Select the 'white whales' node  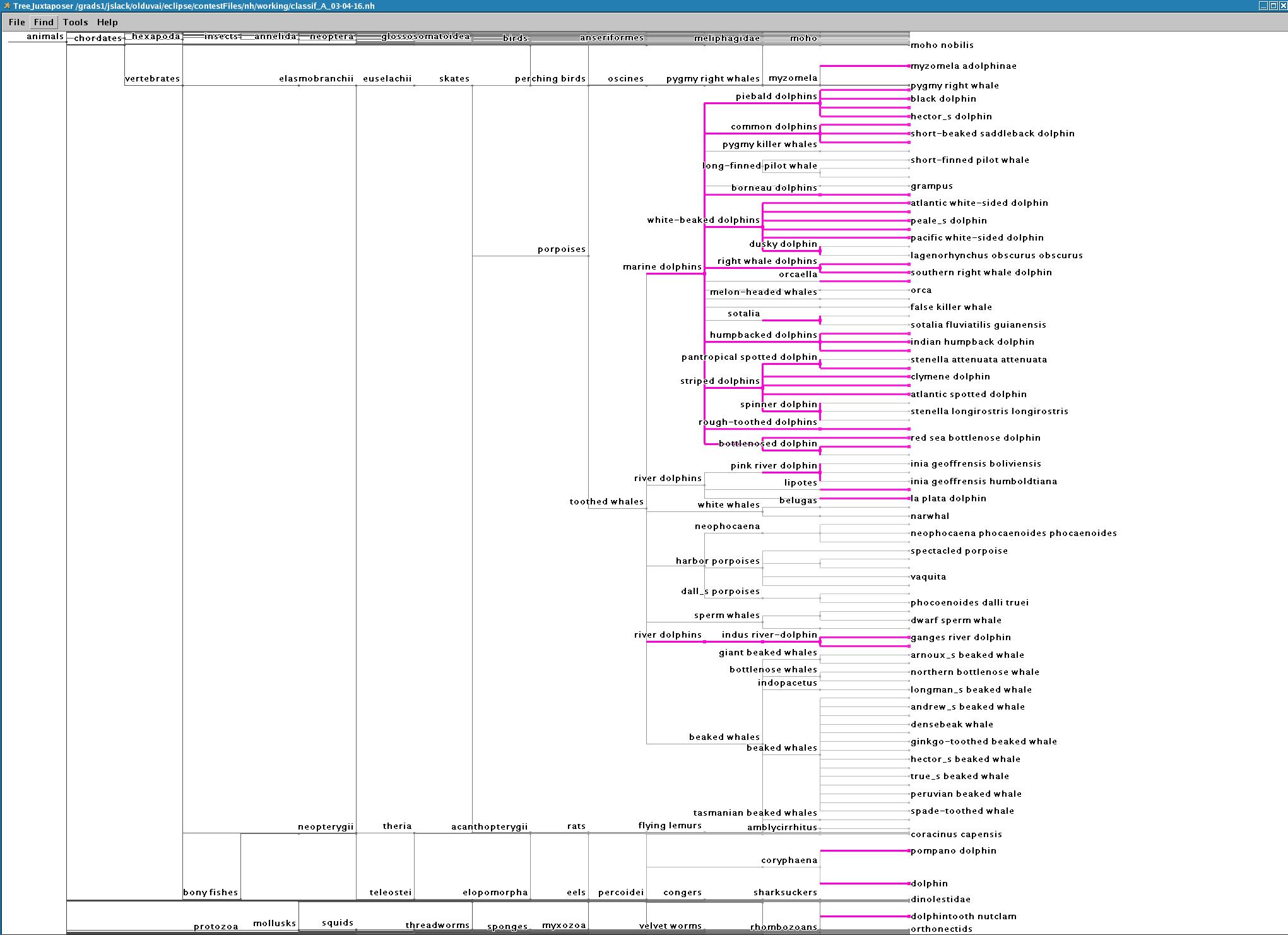coord(728,505)
